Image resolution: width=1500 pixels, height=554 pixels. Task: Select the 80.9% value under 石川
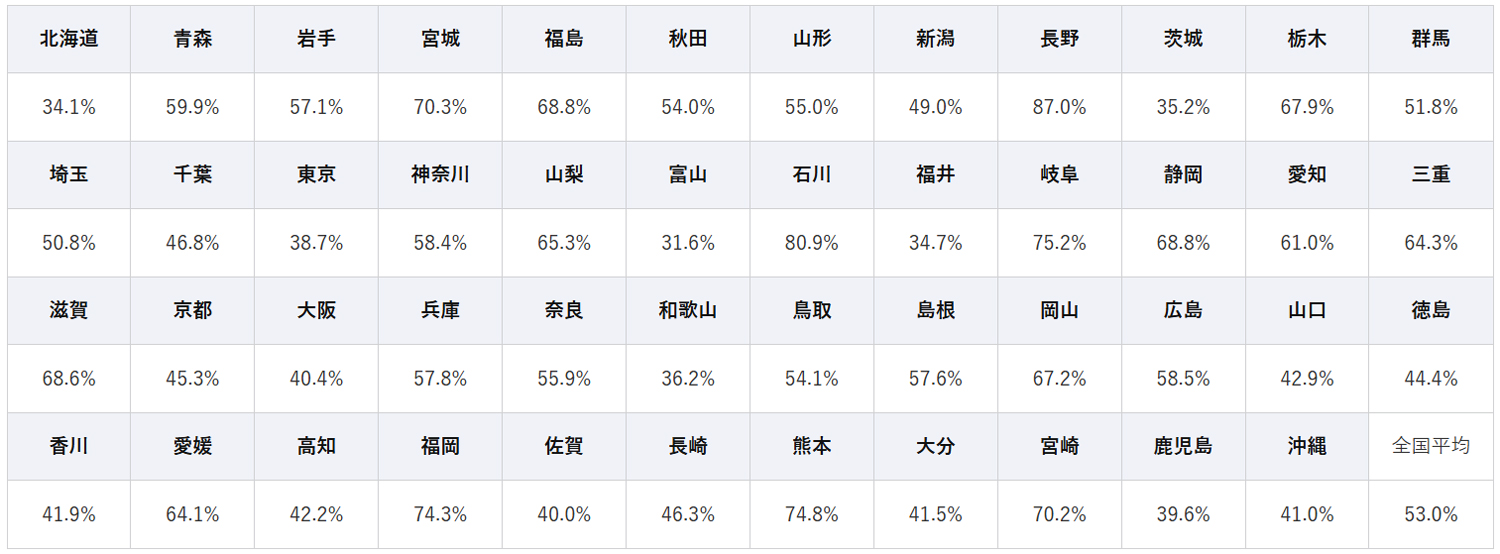click(812, 243)
